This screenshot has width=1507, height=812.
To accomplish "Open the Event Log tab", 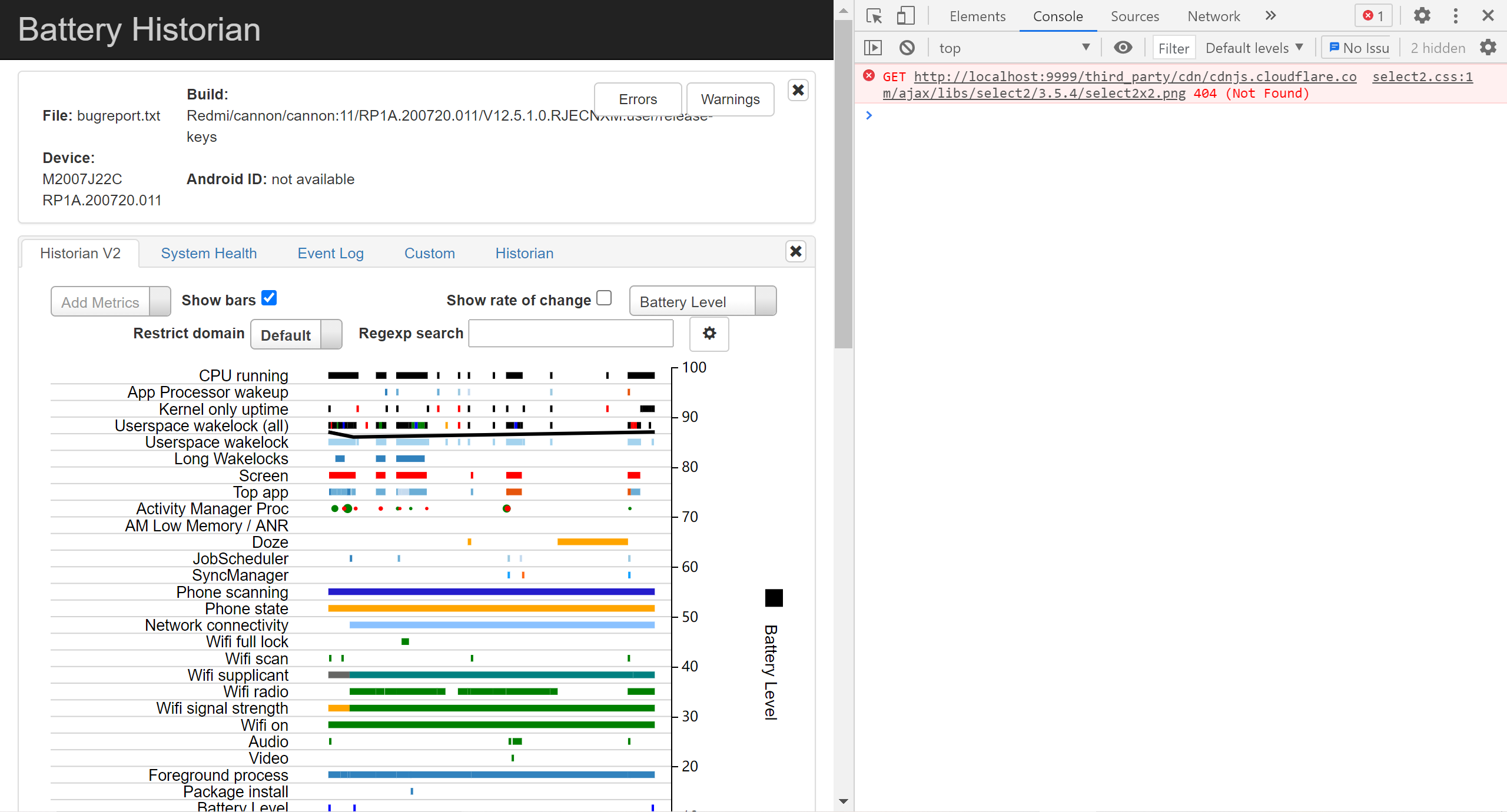I will tap(330, 254).
